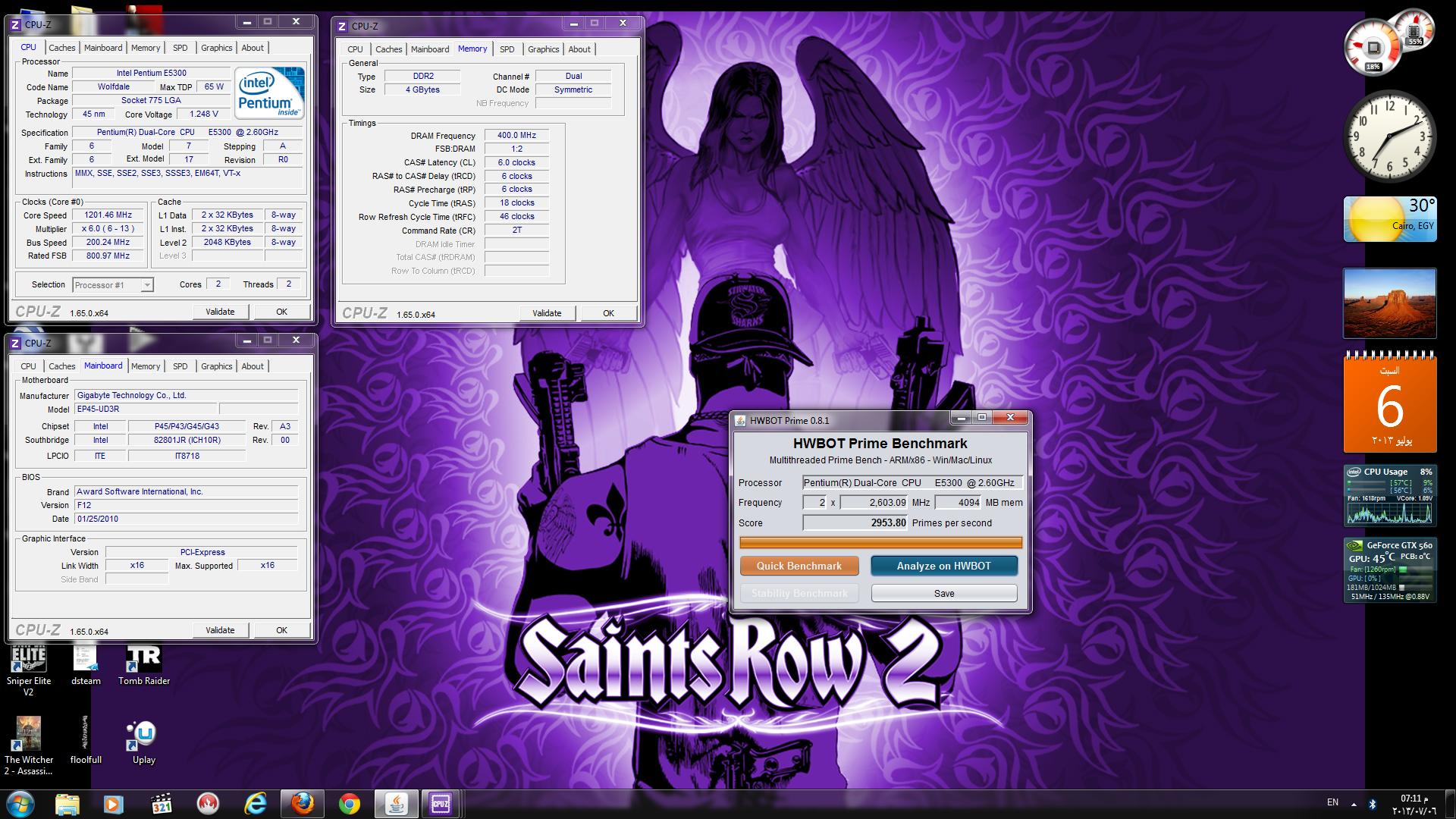
Task: Start the Quick Benchmark
Action: [x=799, y=566]
